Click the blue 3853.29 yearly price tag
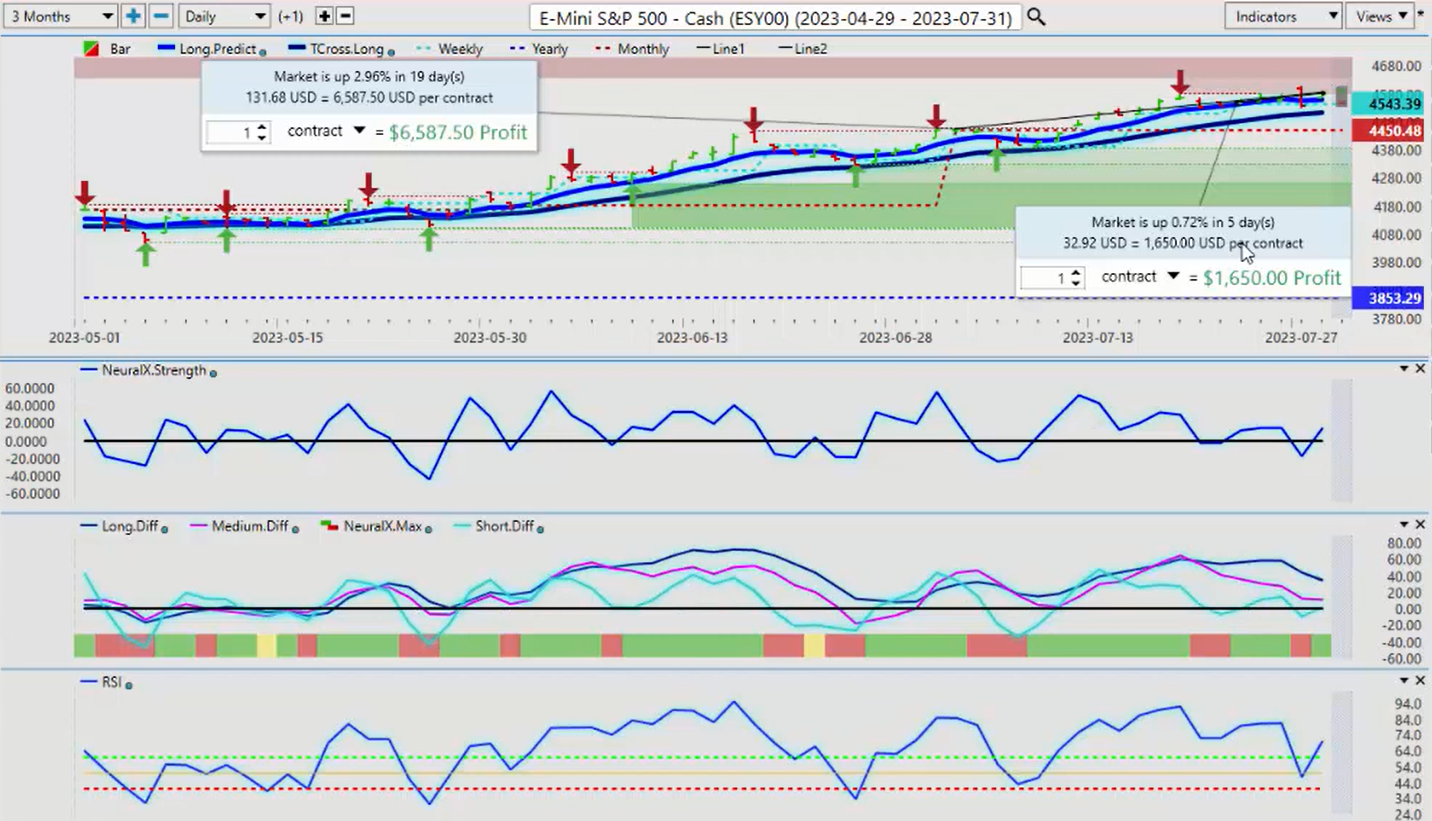1432x821 pixels. (1386, 298)
